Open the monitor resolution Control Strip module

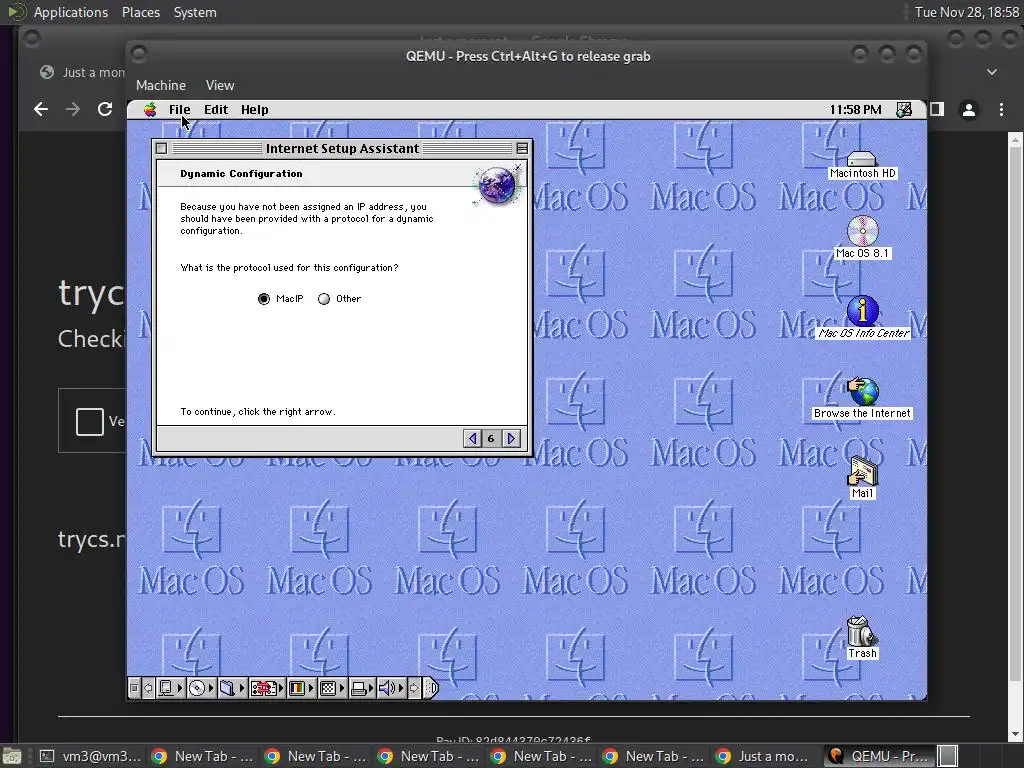(x=332, y=688)
